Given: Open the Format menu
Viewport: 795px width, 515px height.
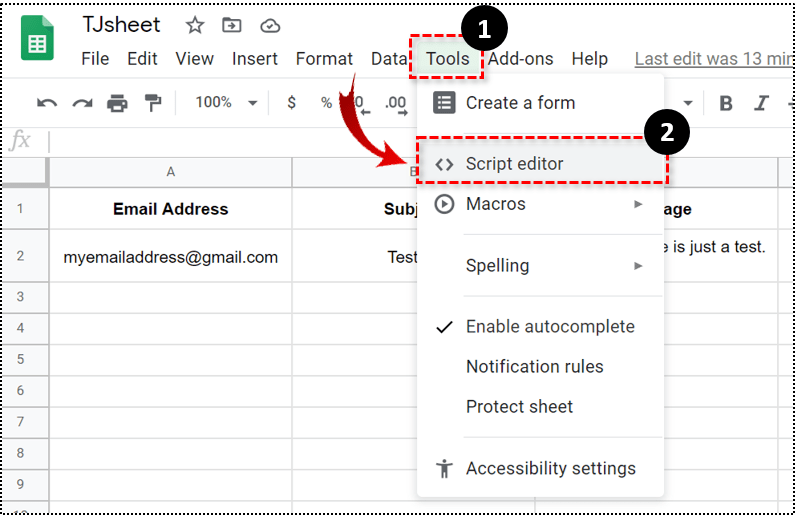Looking at the screenshot, I should click(324, 59).
